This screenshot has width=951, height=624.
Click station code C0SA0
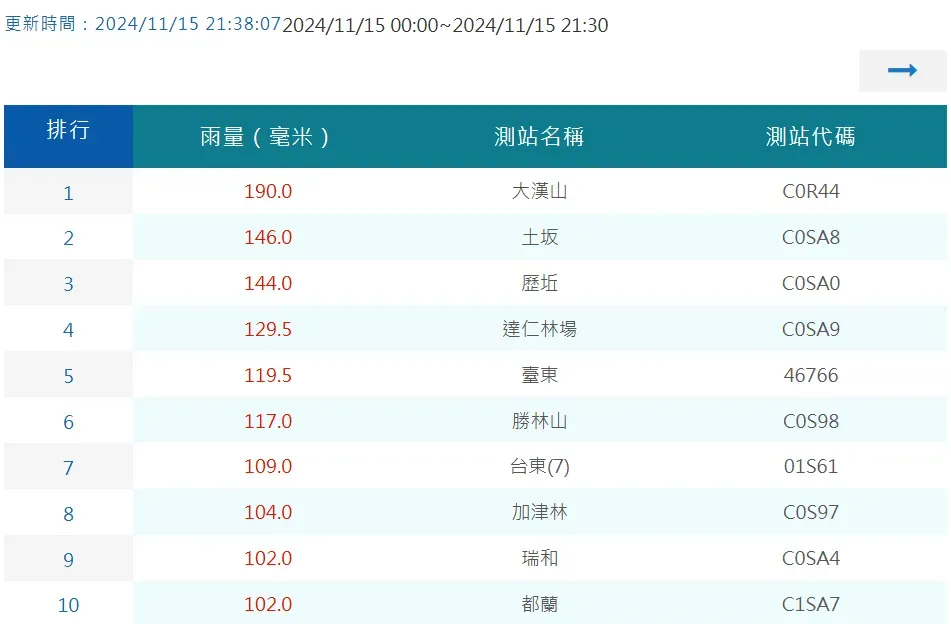pyautogui.click(x=811, y=283)
